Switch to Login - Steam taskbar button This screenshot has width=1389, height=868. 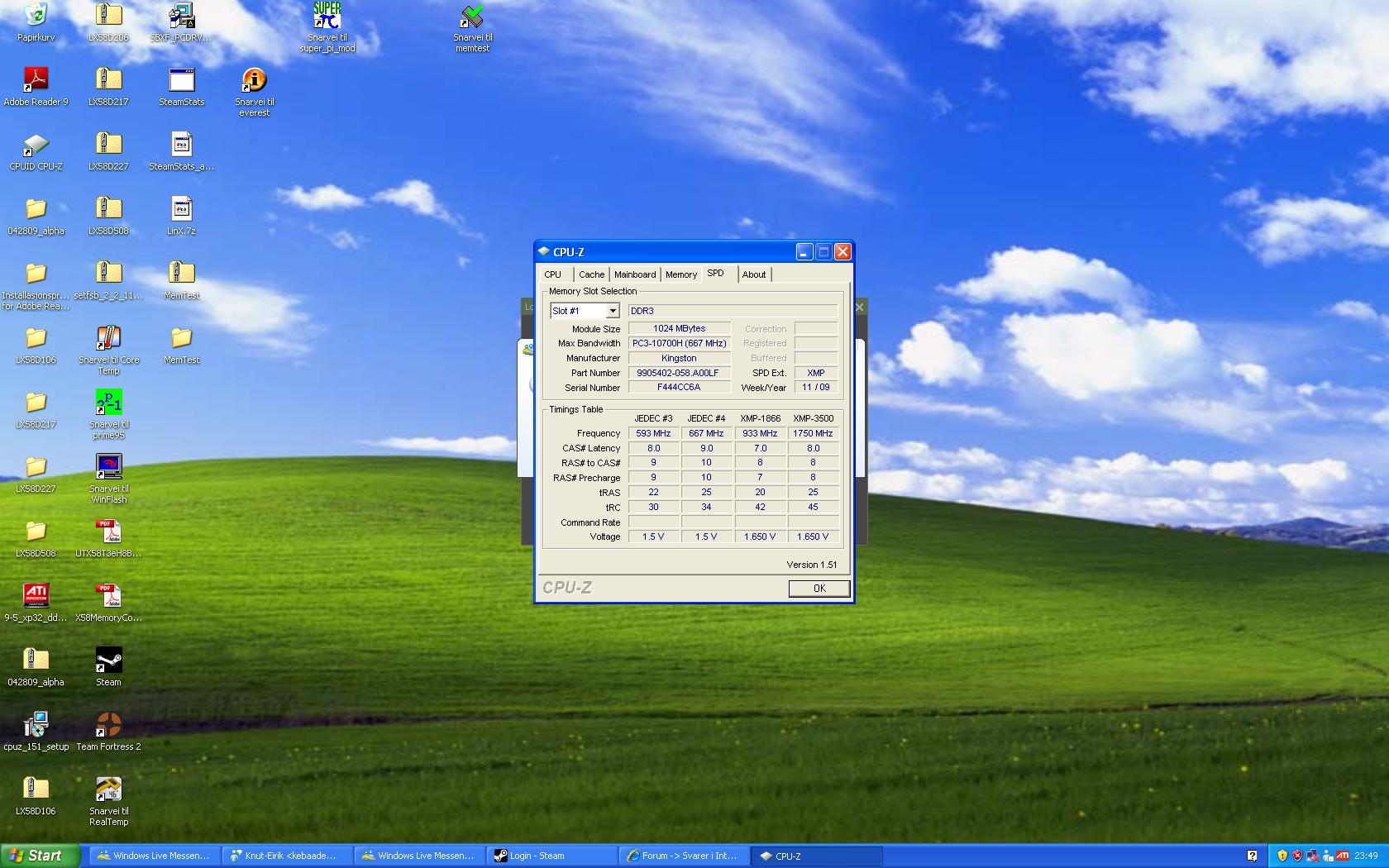coord(552,856)
